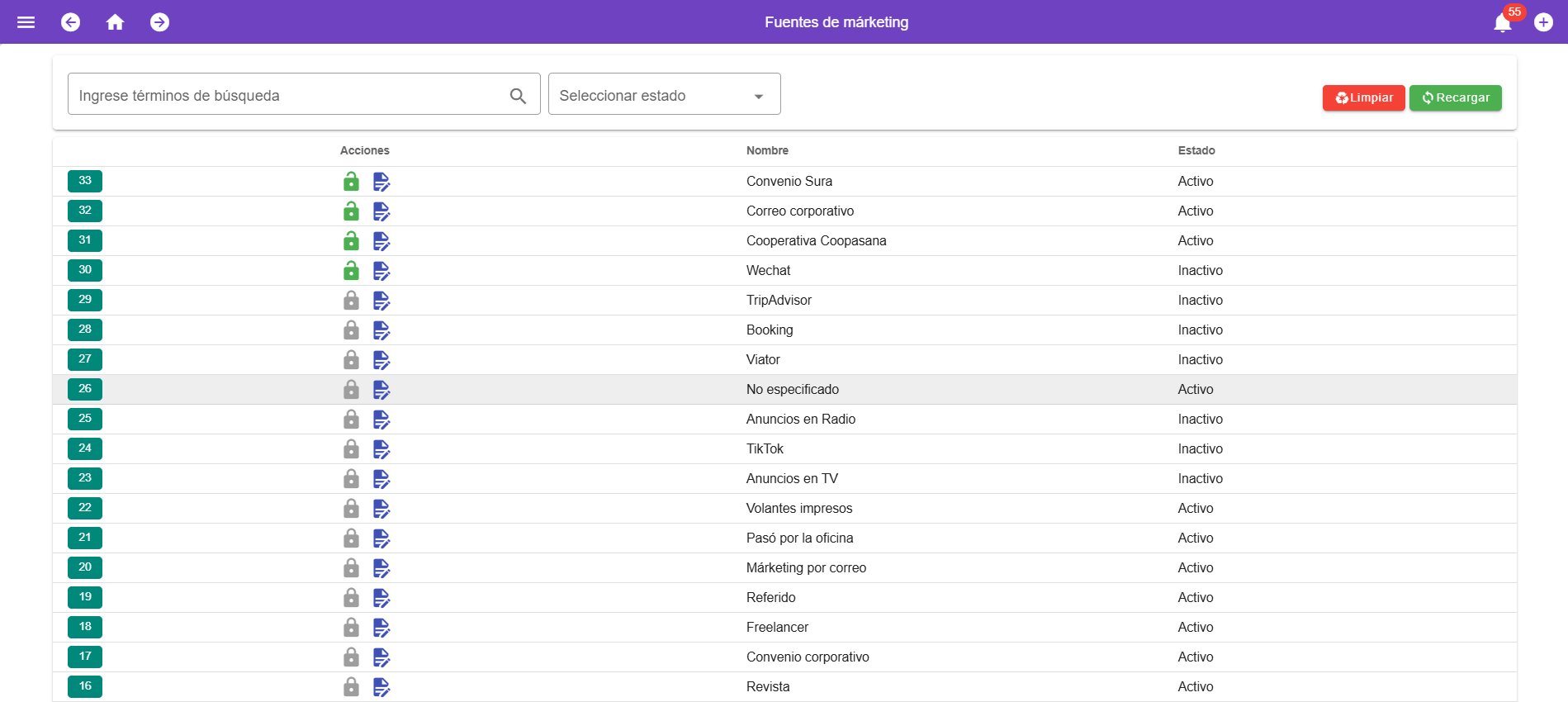Add a new marketing source with plus icon
The height and width of the screenshot is (702, 1568).
pos(1543,22)
